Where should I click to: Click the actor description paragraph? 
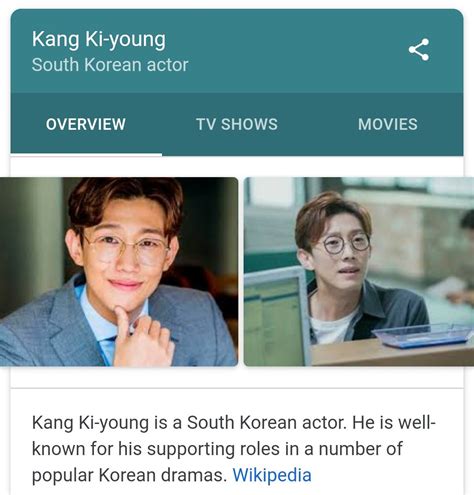click(x=234, y=449)
